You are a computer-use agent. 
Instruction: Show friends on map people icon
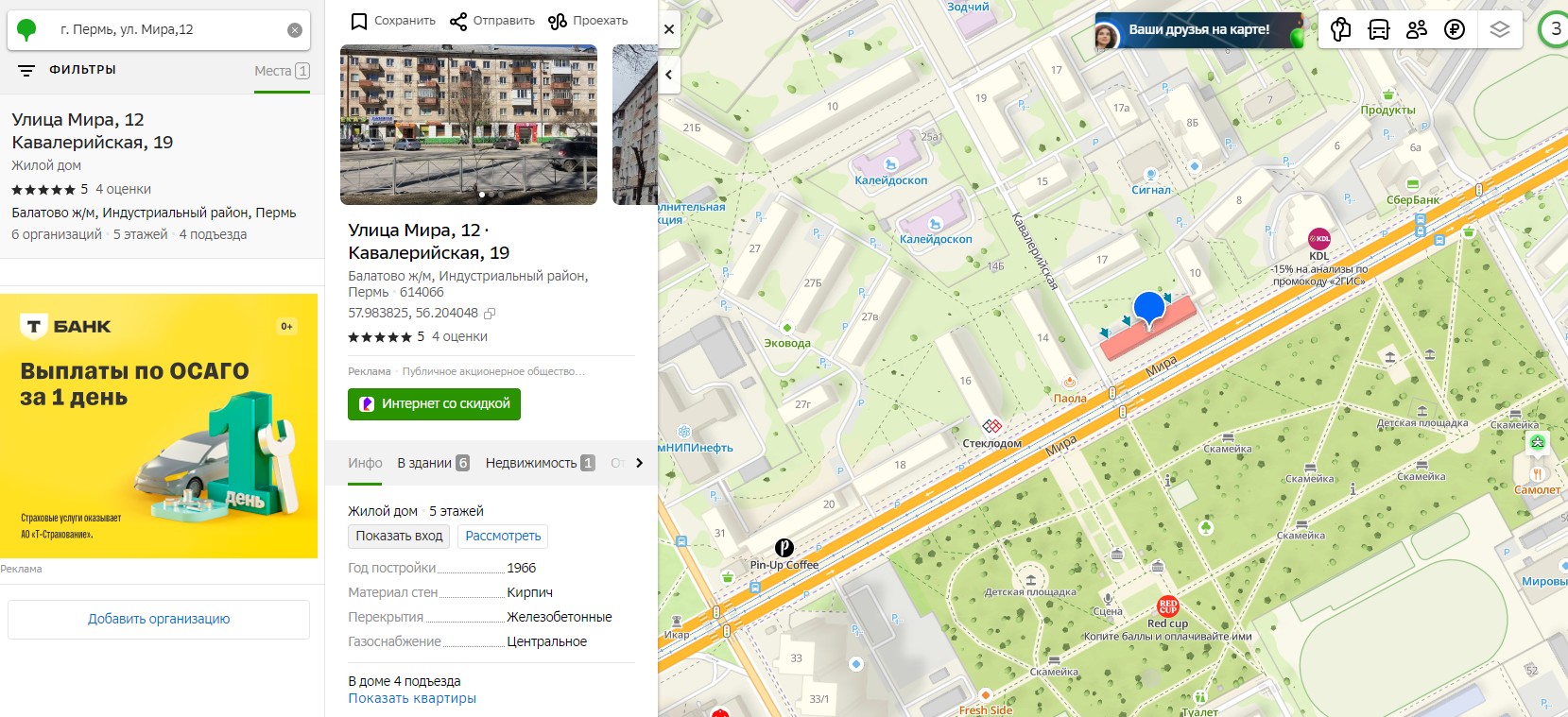coord(1417,29)
